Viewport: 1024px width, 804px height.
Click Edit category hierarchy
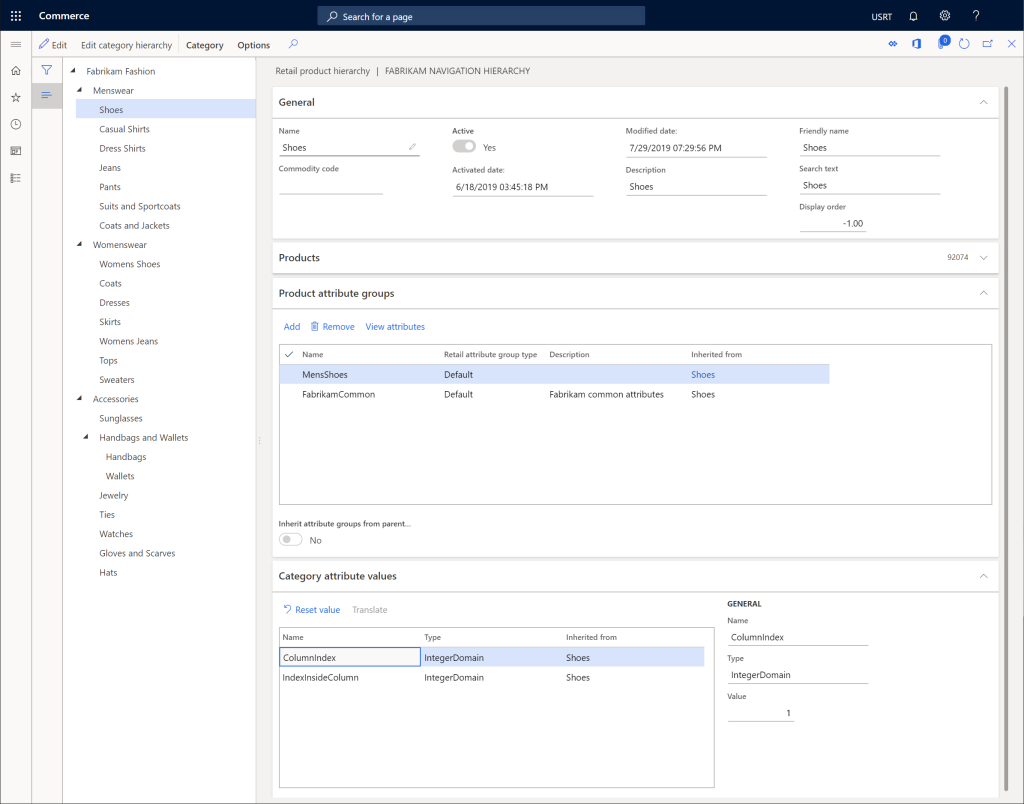click(x=126, y=45)
